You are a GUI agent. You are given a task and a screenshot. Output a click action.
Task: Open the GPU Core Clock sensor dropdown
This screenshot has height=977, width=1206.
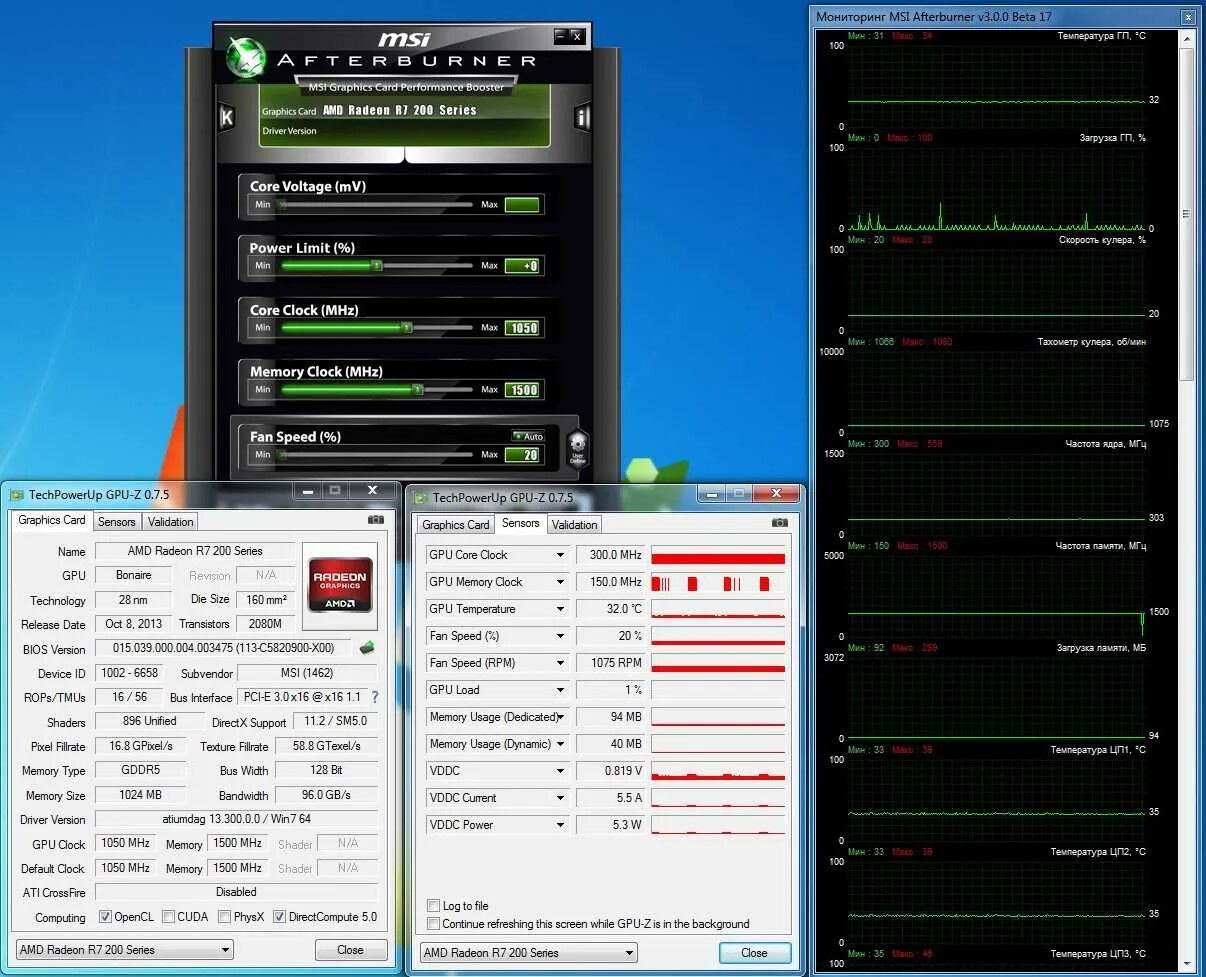click(x=560, y=555)
